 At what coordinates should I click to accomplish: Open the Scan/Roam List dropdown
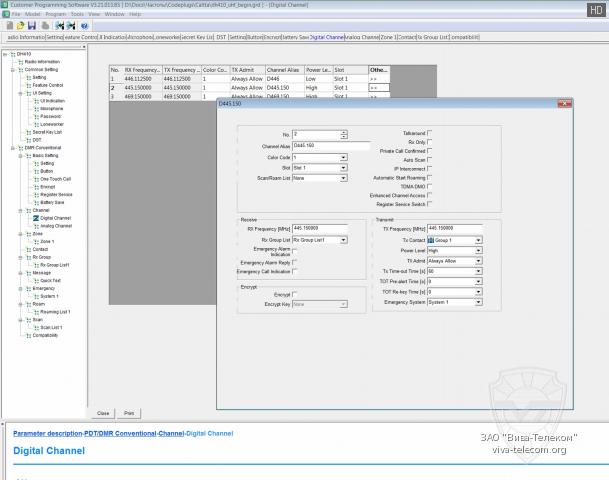[x=343, y=178]
